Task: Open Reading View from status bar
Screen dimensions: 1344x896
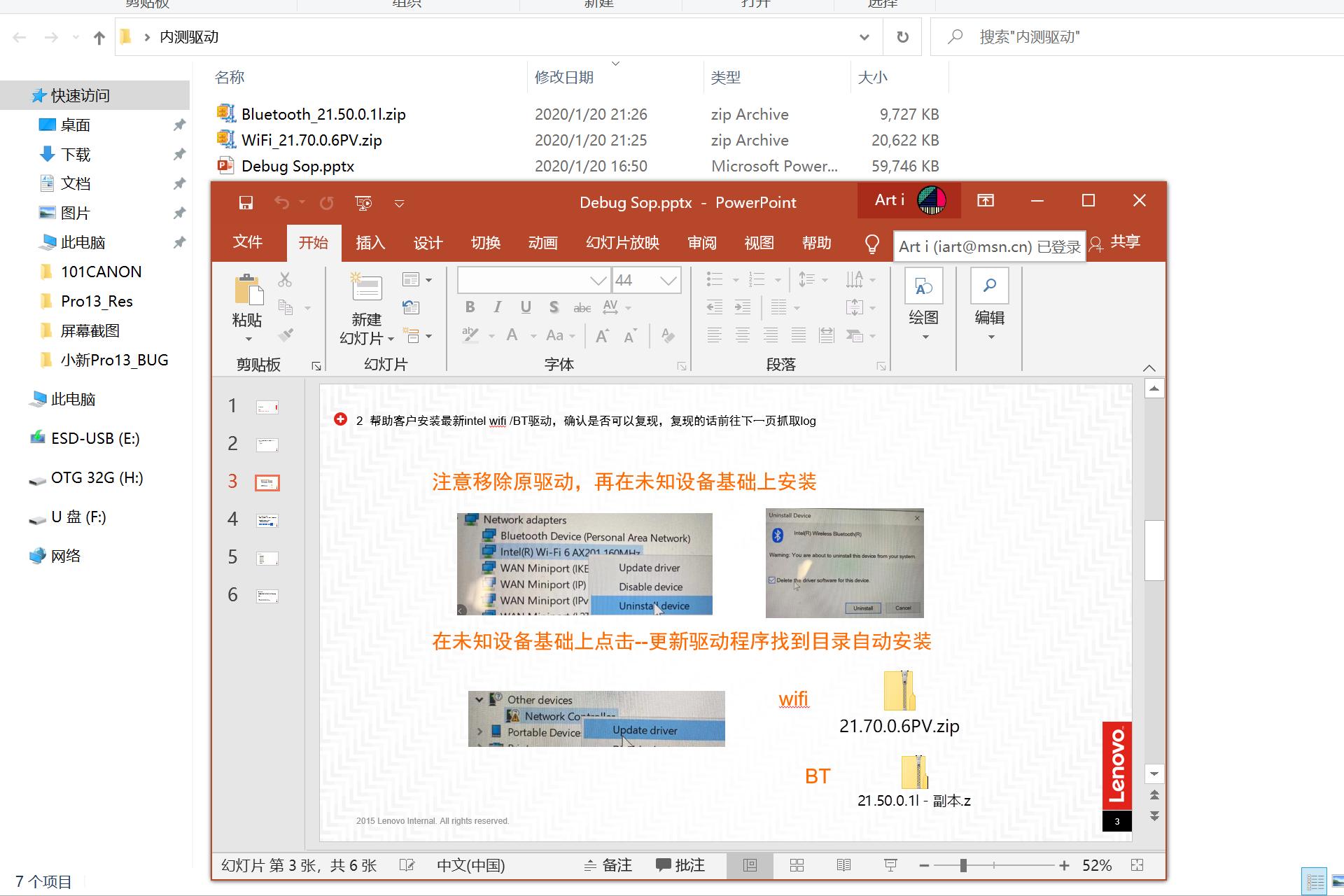Action: tap(843, 865)
